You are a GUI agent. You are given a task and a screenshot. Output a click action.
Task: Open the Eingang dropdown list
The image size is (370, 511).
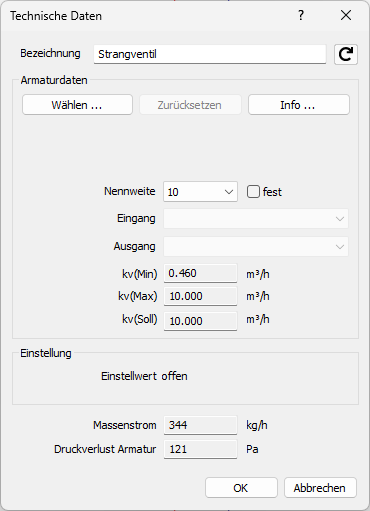pos(256,219)
